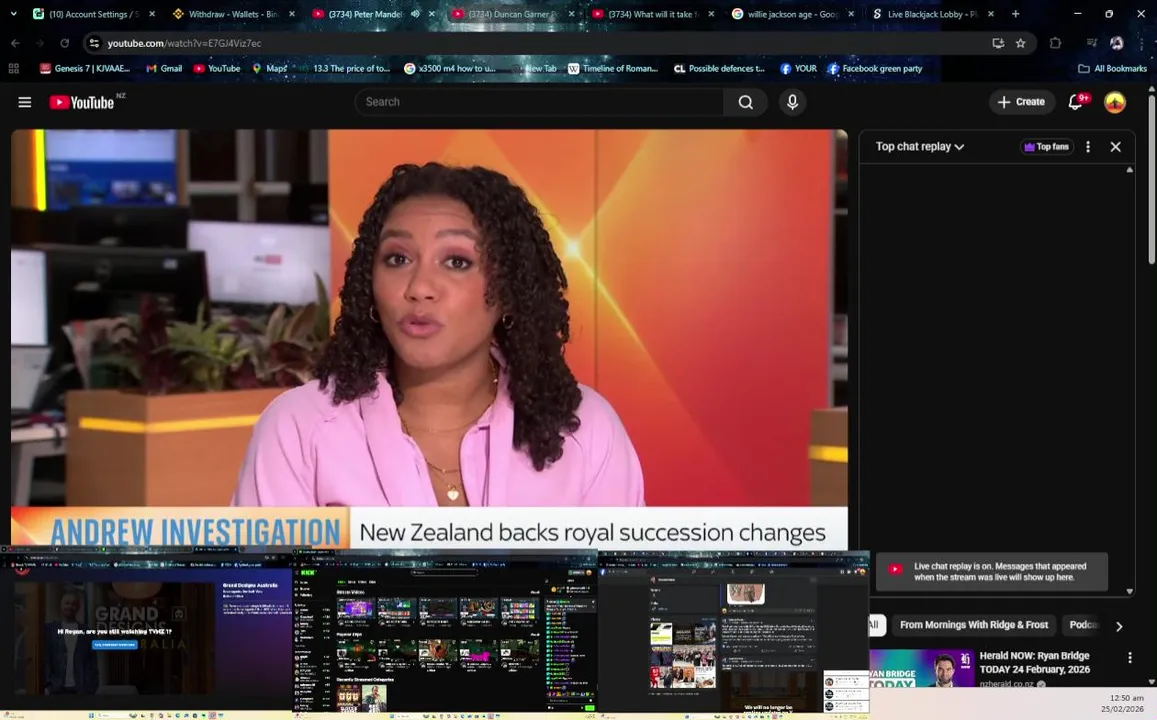1157x720 pixels.
Task: Open the Possible defences bookmark
Action: pyautogui.click(x=719, y=68)
